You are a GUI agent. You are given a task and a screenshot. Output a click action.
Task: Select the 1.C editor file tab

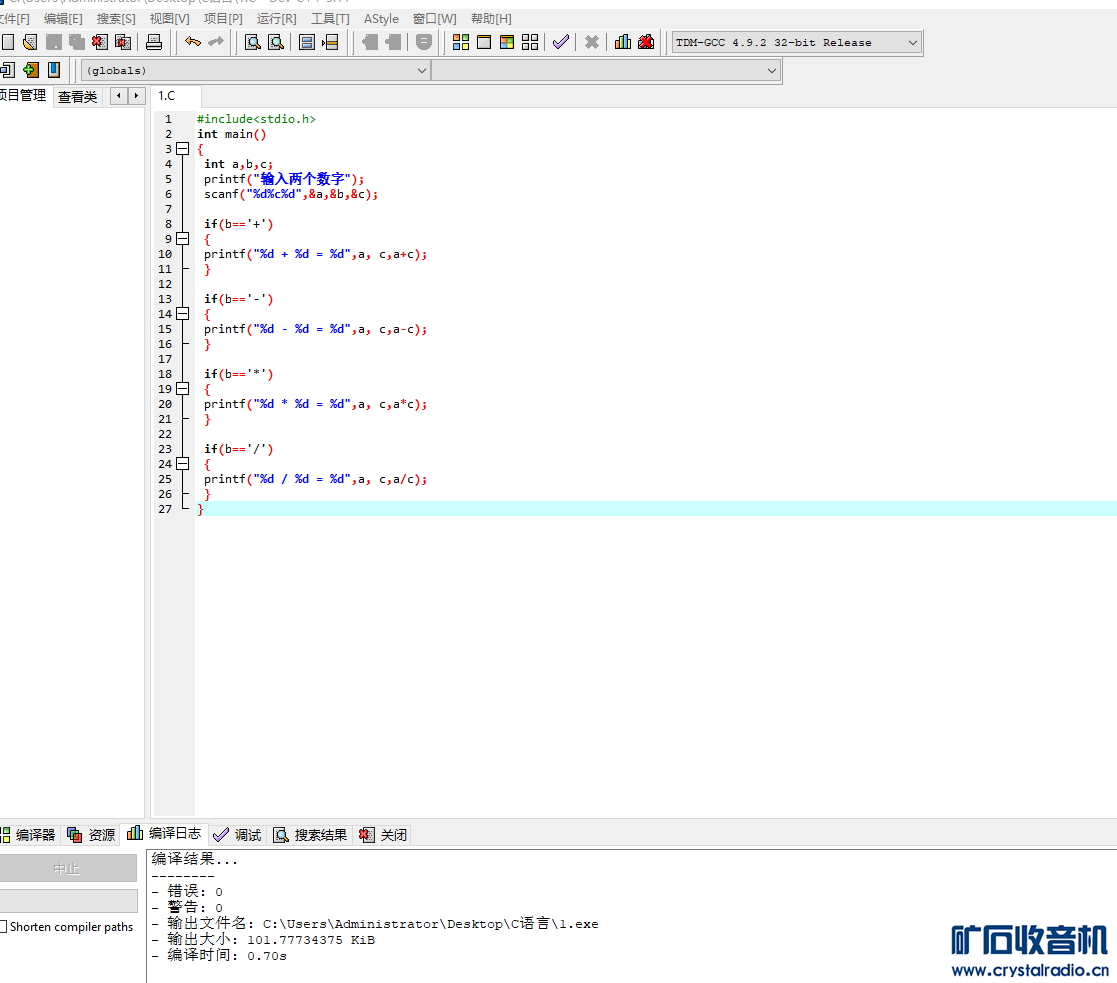coord(167,96)
